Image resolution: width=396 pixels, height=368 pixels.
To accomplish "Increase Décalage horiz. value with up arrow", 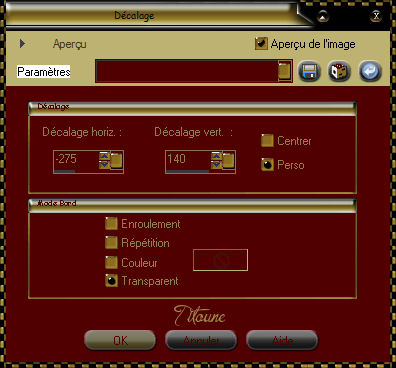I will (x=104, y=156).
